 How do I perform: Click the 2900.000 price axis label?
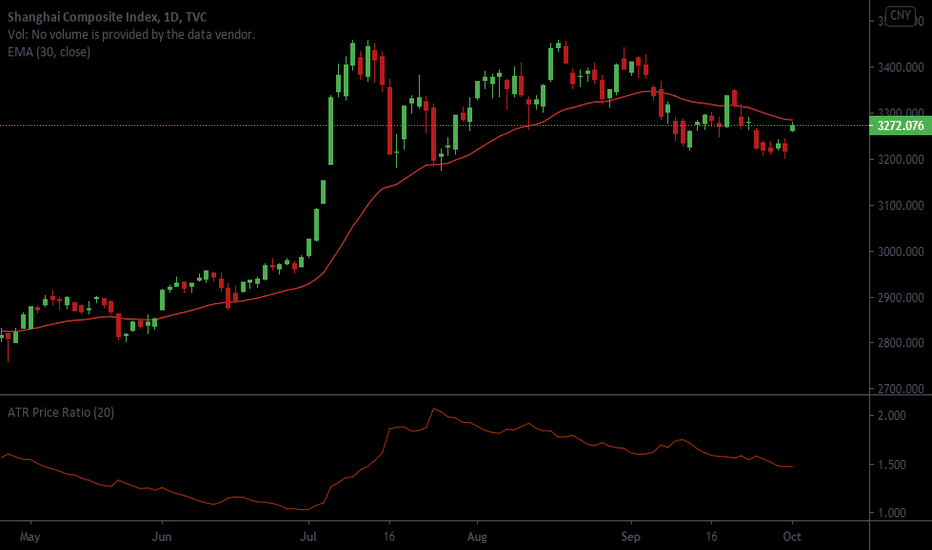pos(900,297)
